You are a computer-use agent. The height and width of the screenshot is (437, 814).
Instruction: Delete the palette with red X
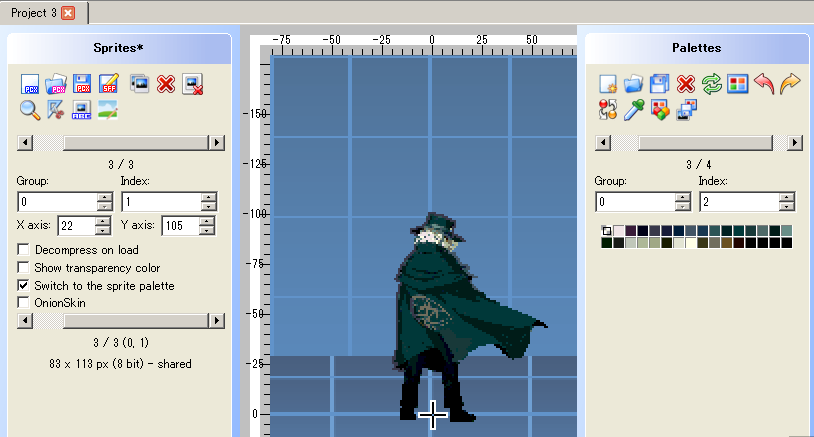click(686, 84)
